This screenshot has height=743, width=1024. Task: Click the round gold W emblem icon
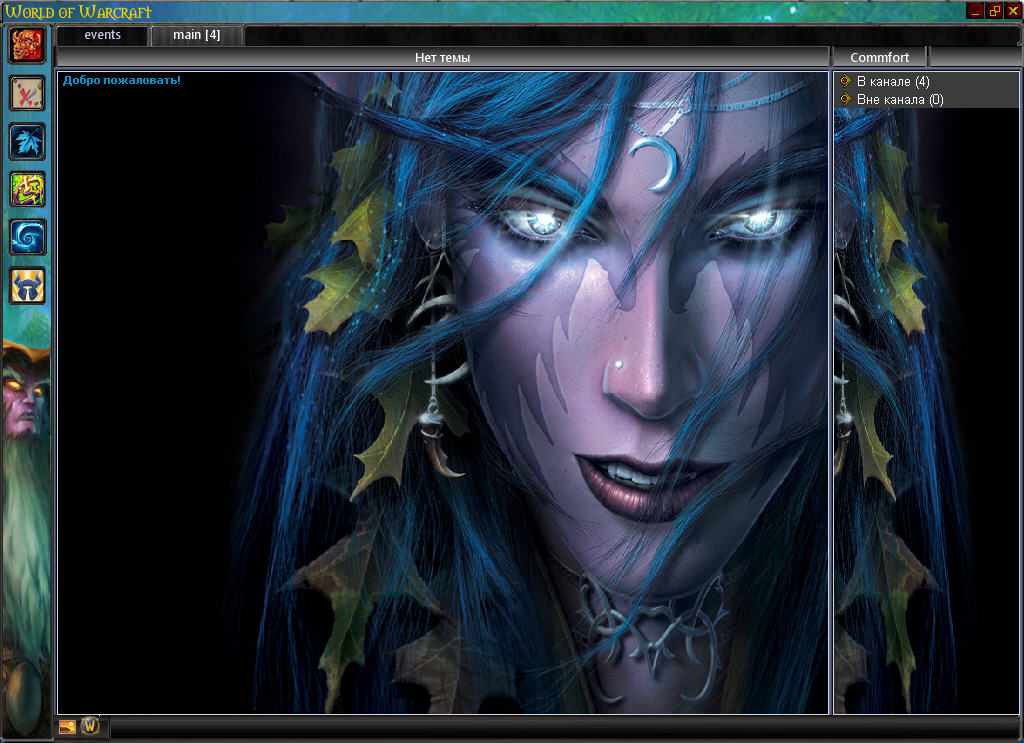[90, 726]
